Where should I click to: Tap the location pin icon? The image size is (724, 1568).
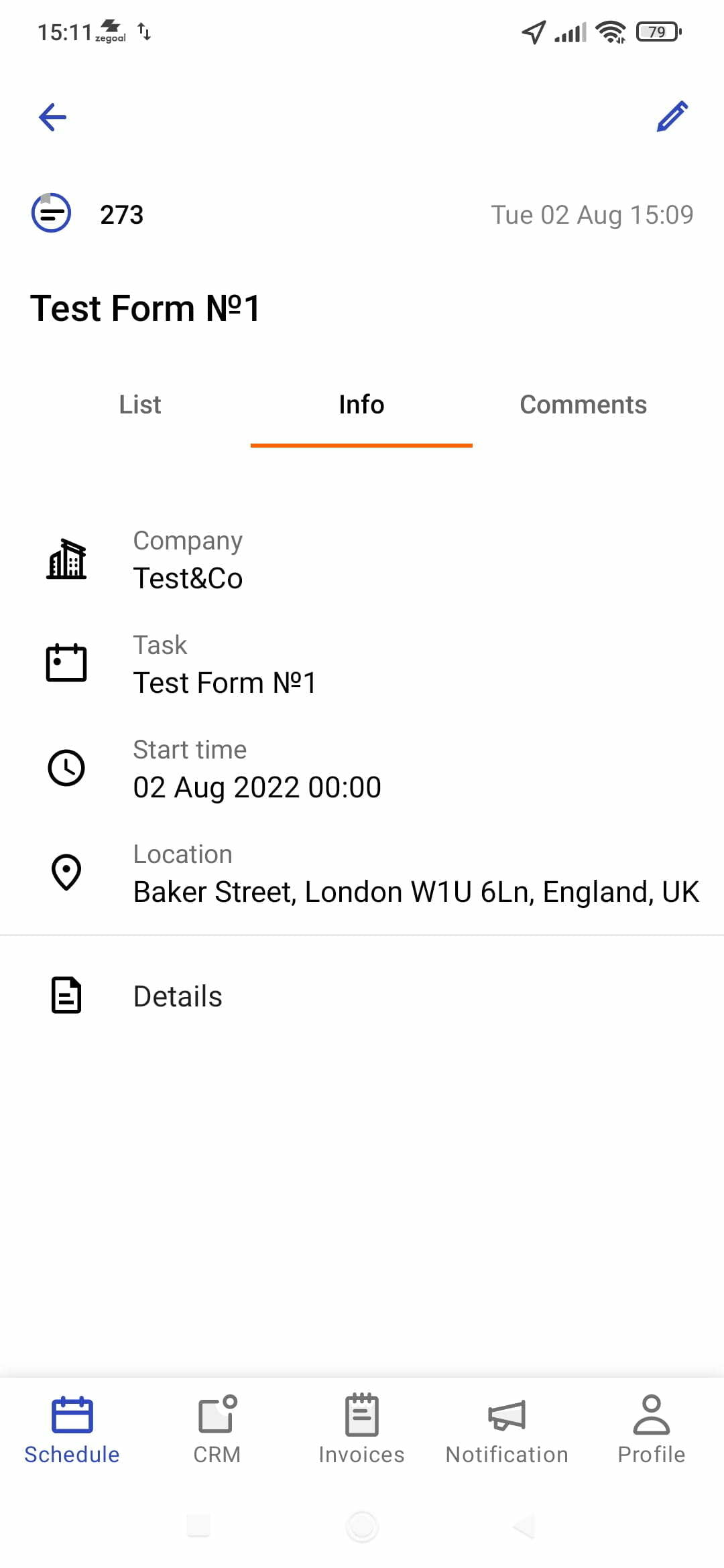click(x=66, y=872)
